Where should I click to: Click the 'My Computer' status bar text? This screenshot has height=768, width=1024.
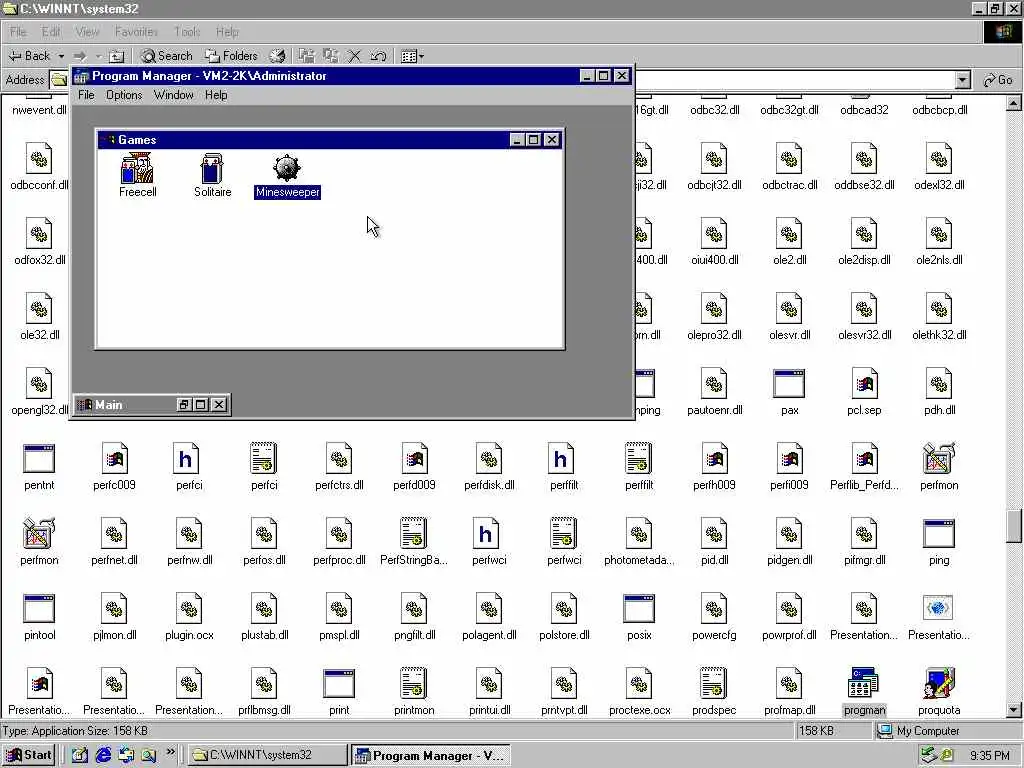pos(927,731)
